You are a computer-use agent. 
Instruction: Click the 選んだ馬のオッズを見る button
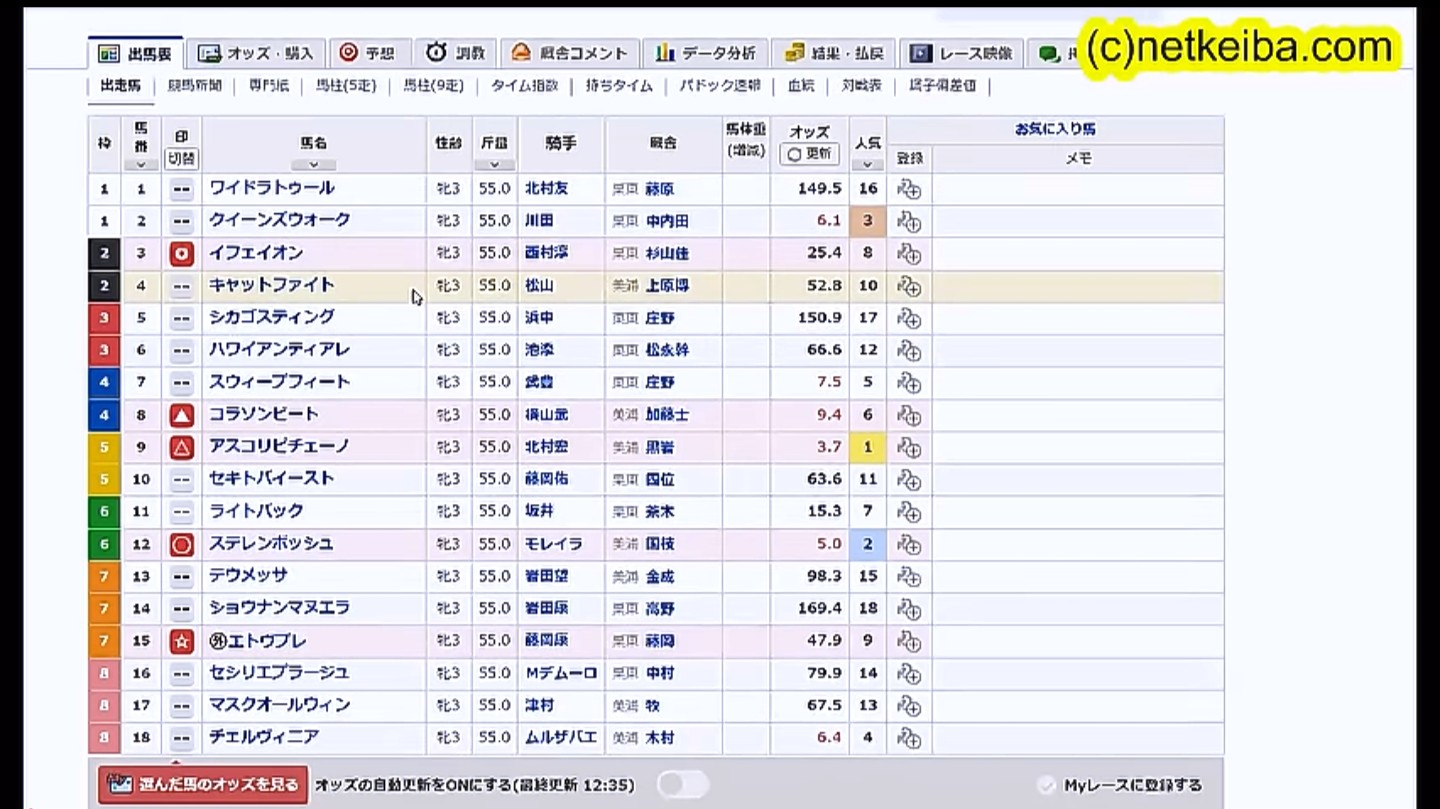203,785
